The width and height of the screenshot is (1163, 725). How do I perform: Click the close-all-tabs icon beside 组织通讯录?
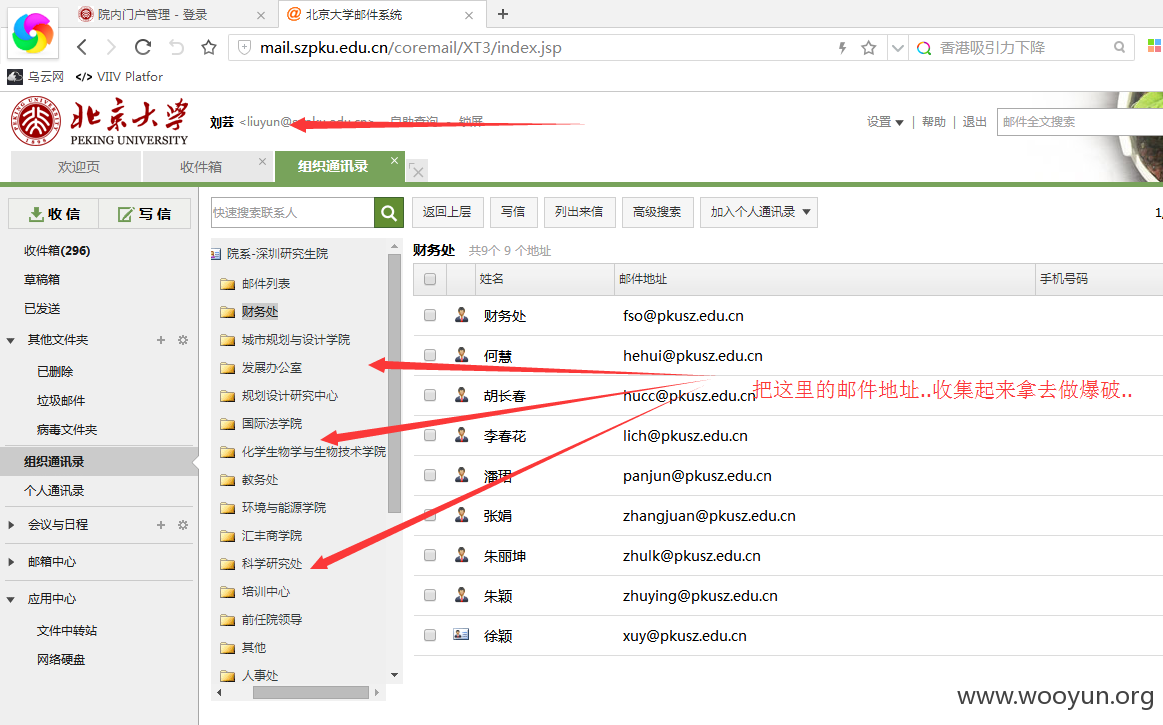[418, 171]
